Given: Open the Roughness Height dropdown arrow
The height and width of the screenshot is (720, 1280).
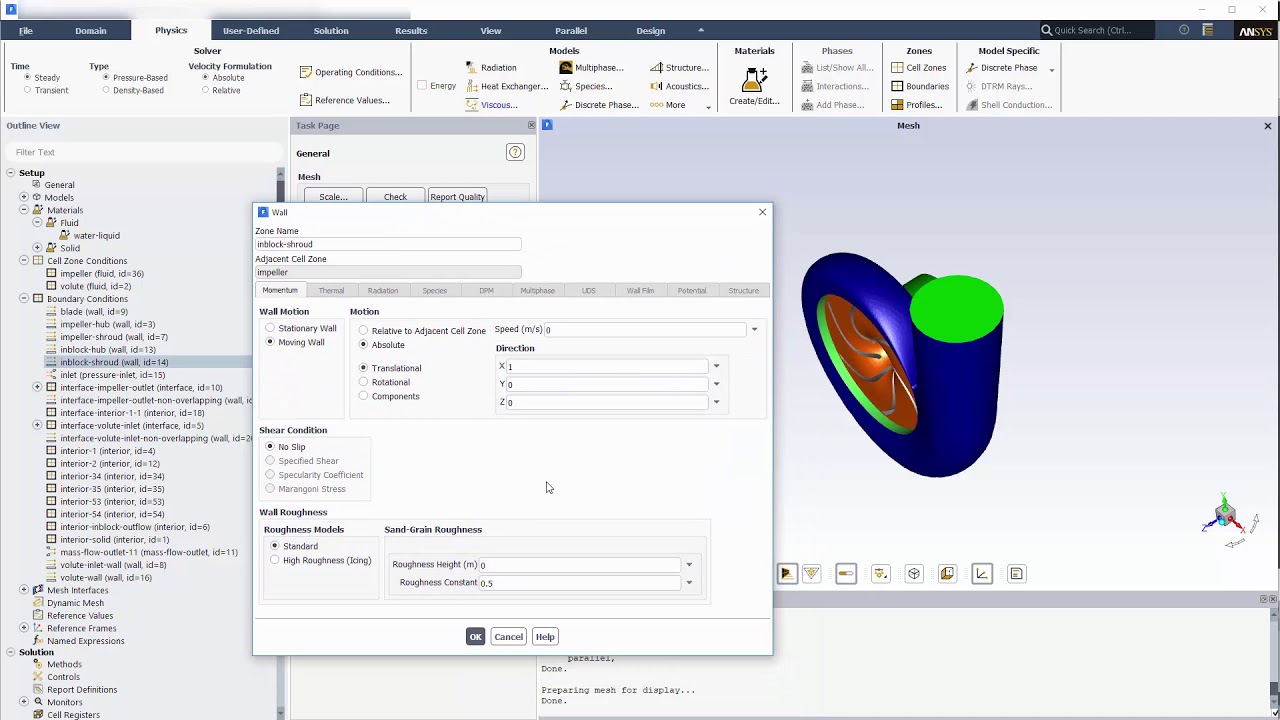Looking at the screenshot, I should [689, 565].
